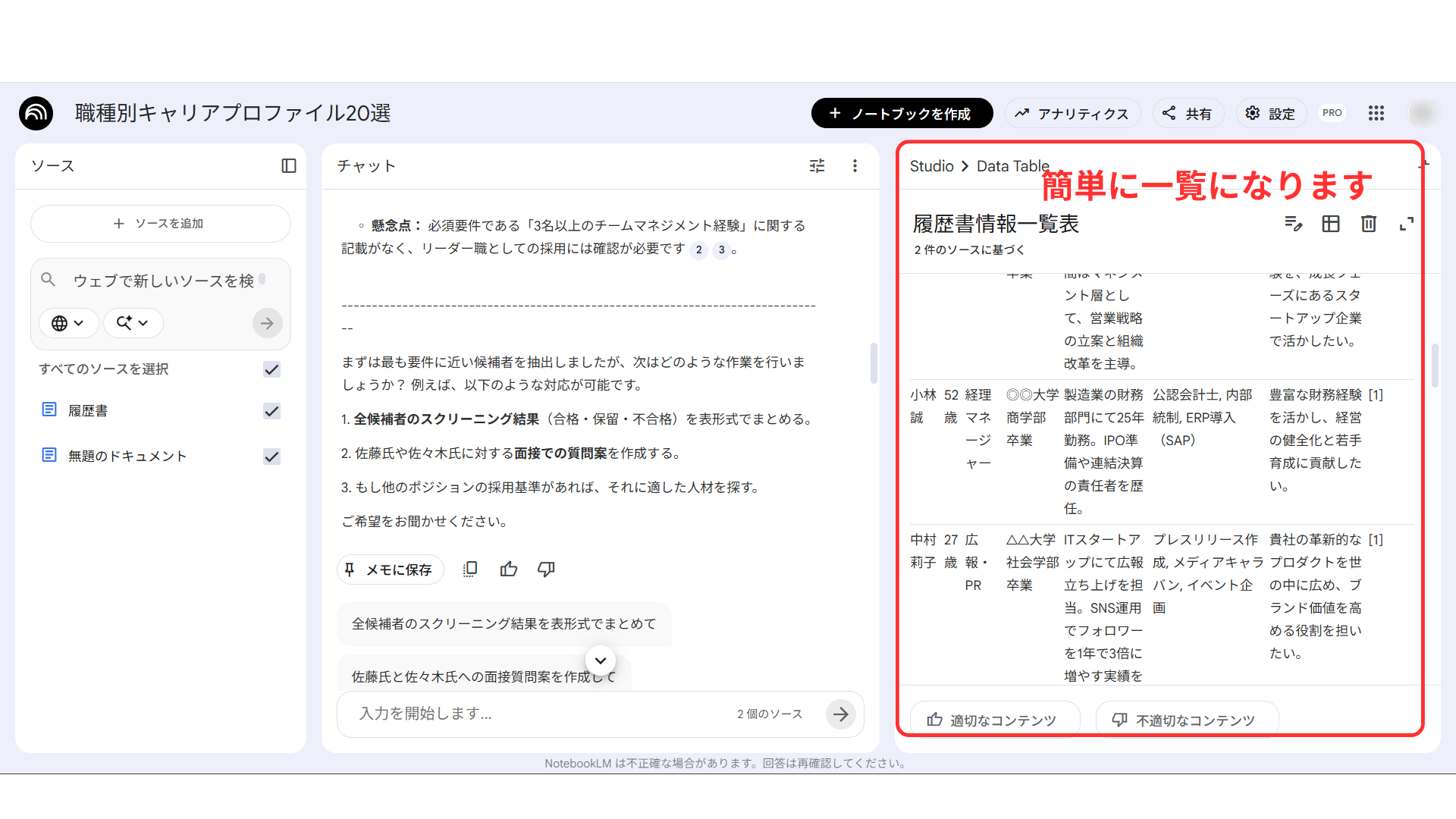Open the Google apps grid icon
Image resolution: width=1456 pixels, height=819 pixels.
pos(1377,113)
